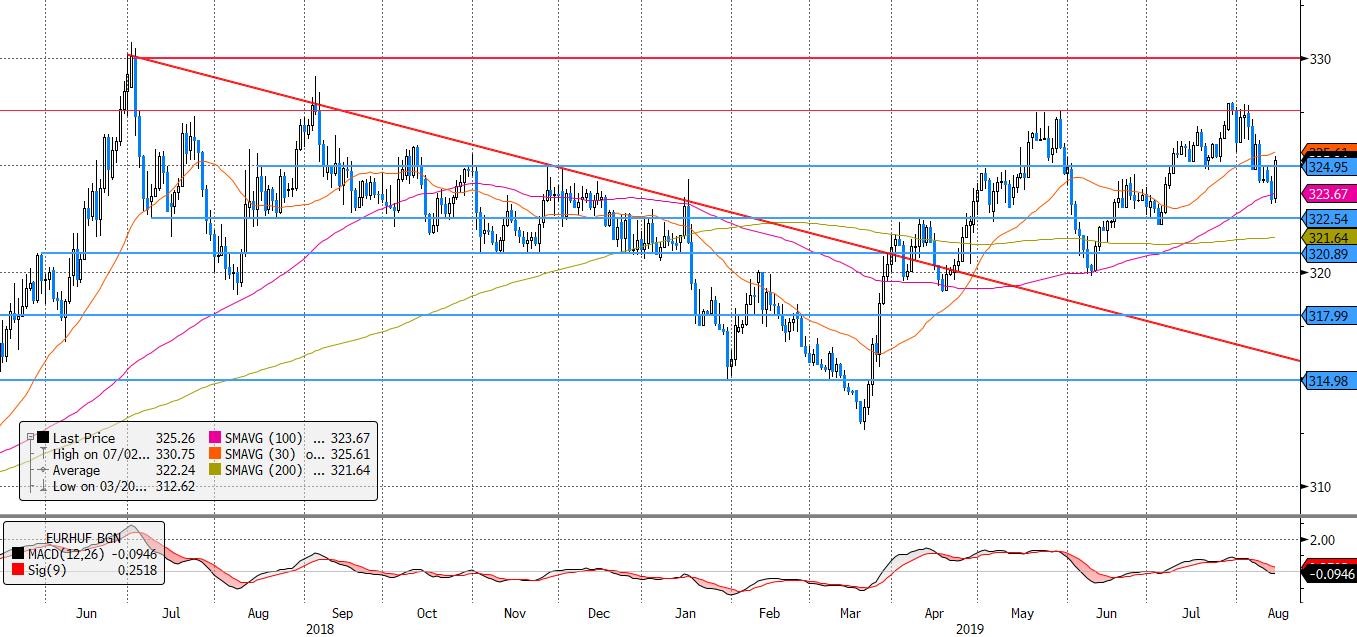The image size is (1357, 637).
Task: Click the black Last Price color swatch
Action: (43, 438)
